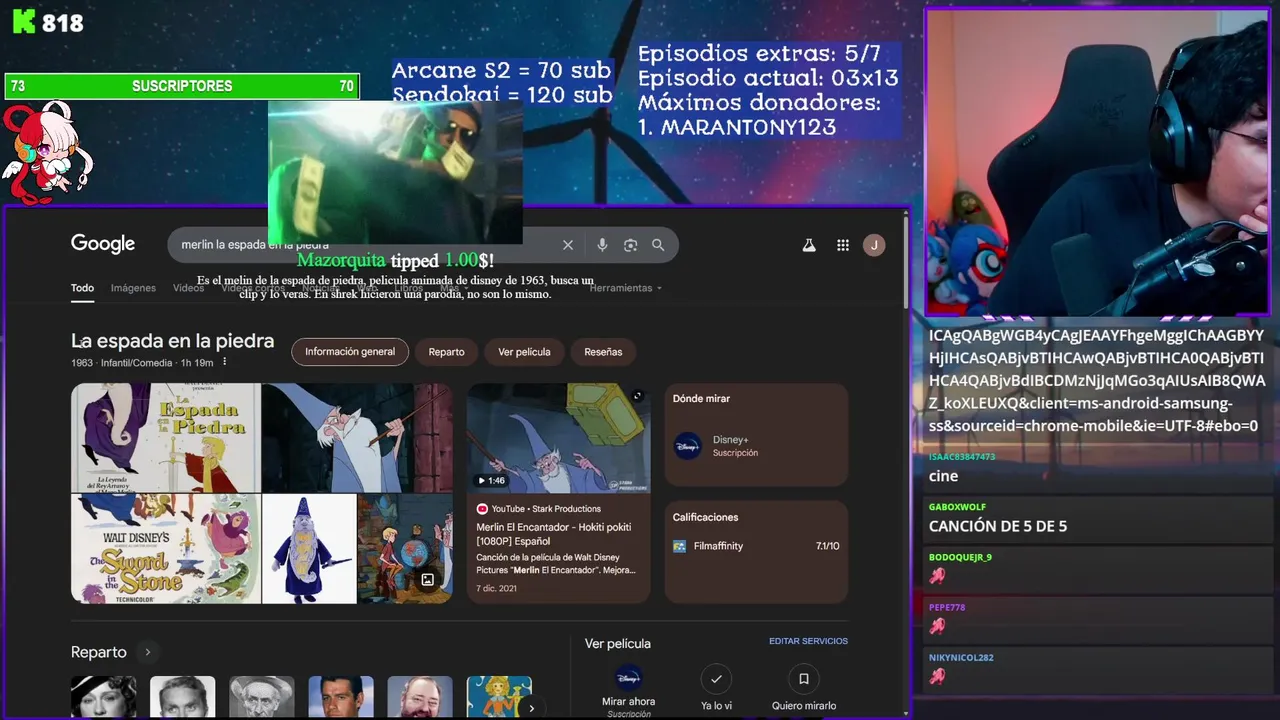Click the expand icon on the video thumbnail
The image size is (1280, 720).
637,396
